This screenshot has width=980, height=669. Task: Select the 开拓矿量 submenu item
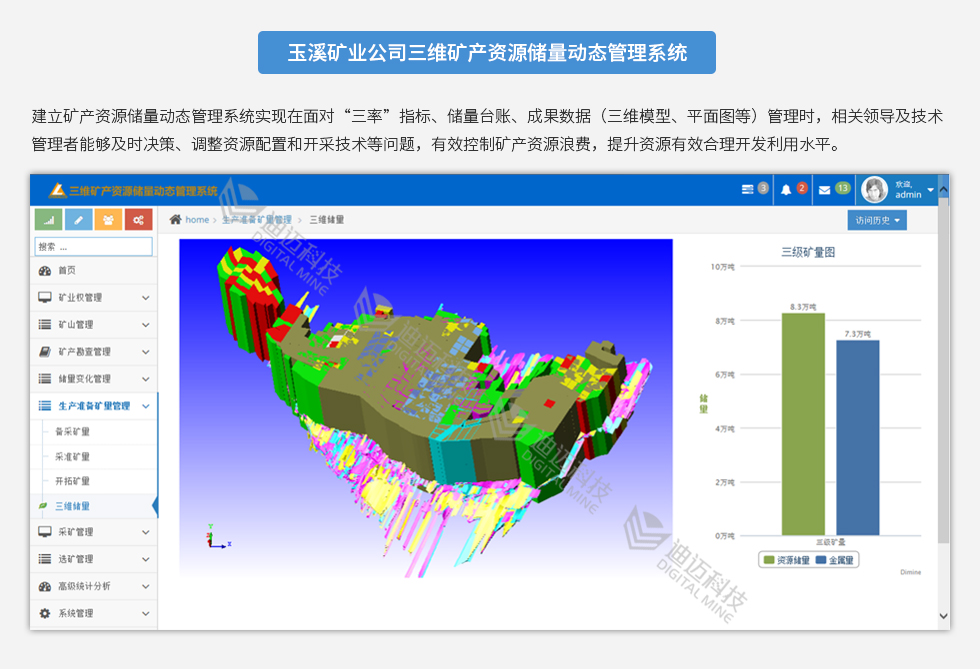(72, 481)
